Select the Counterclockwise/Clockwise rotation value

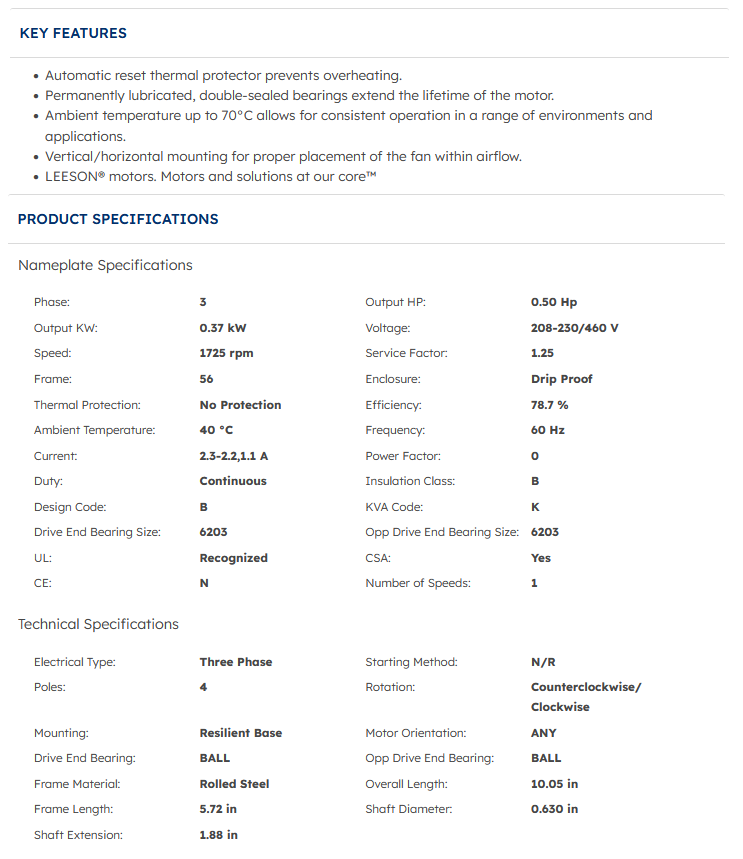pyautogui.click(x=586, y=697)
